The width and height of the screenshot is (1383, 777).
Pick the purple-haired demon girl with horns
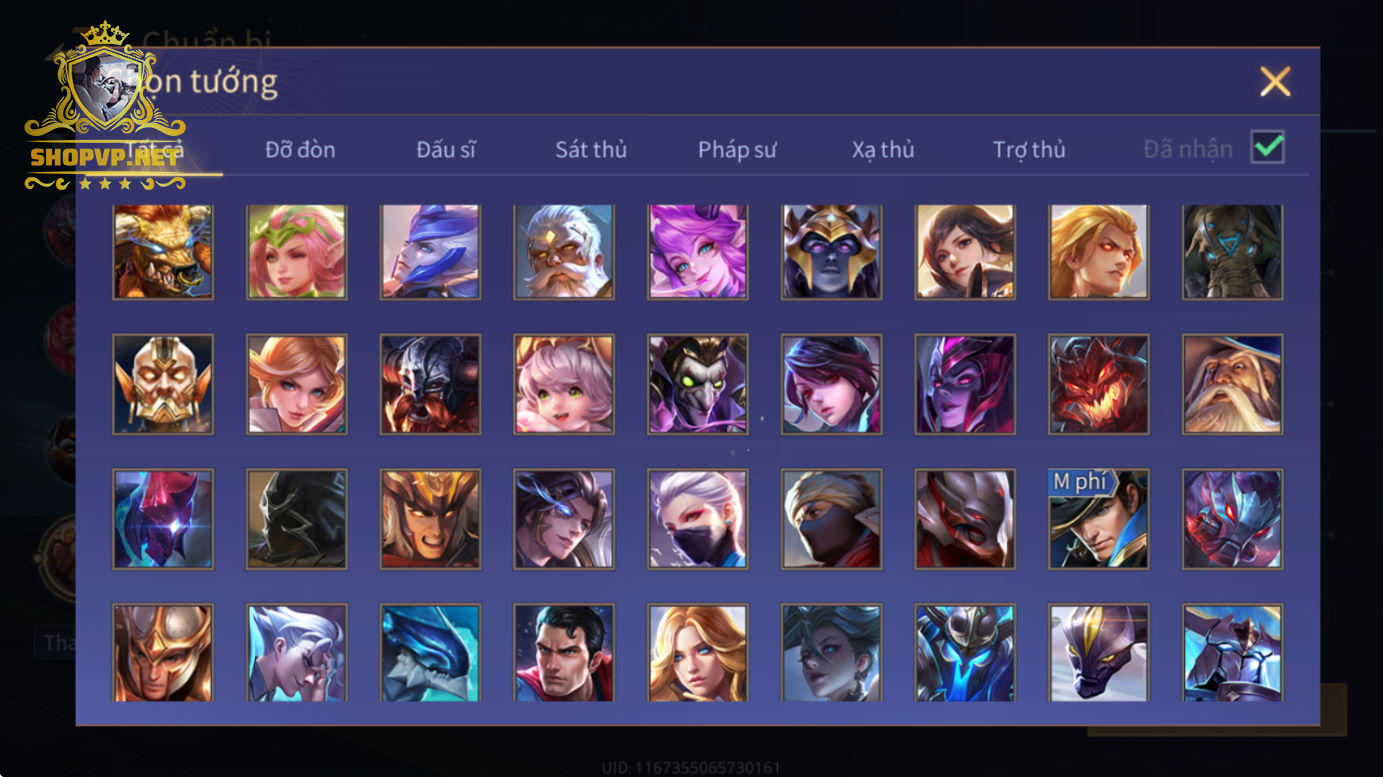point(698,252)
